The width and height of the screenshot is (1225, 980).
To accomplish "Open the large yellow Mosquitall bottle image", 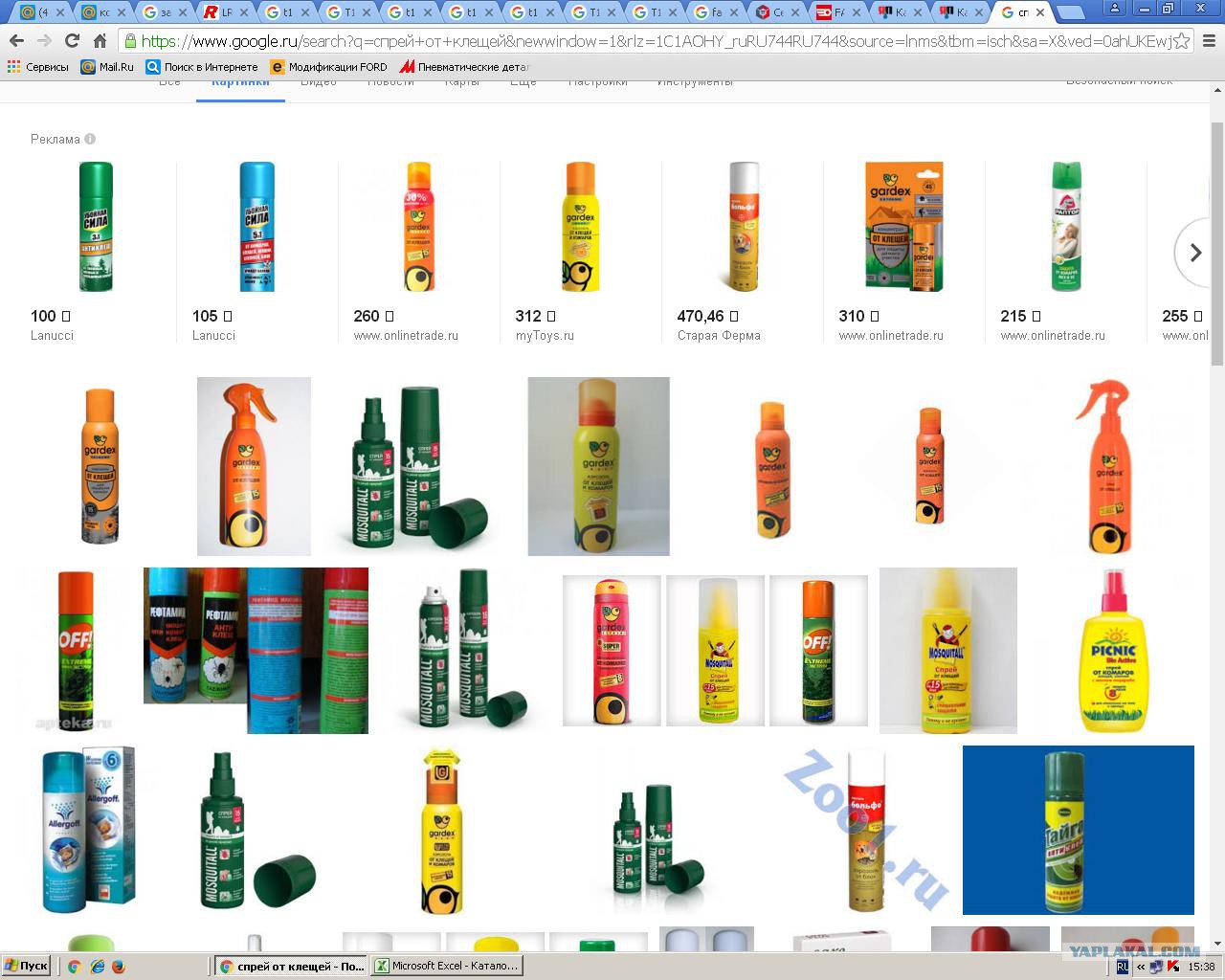I will (x=948, y=651).
